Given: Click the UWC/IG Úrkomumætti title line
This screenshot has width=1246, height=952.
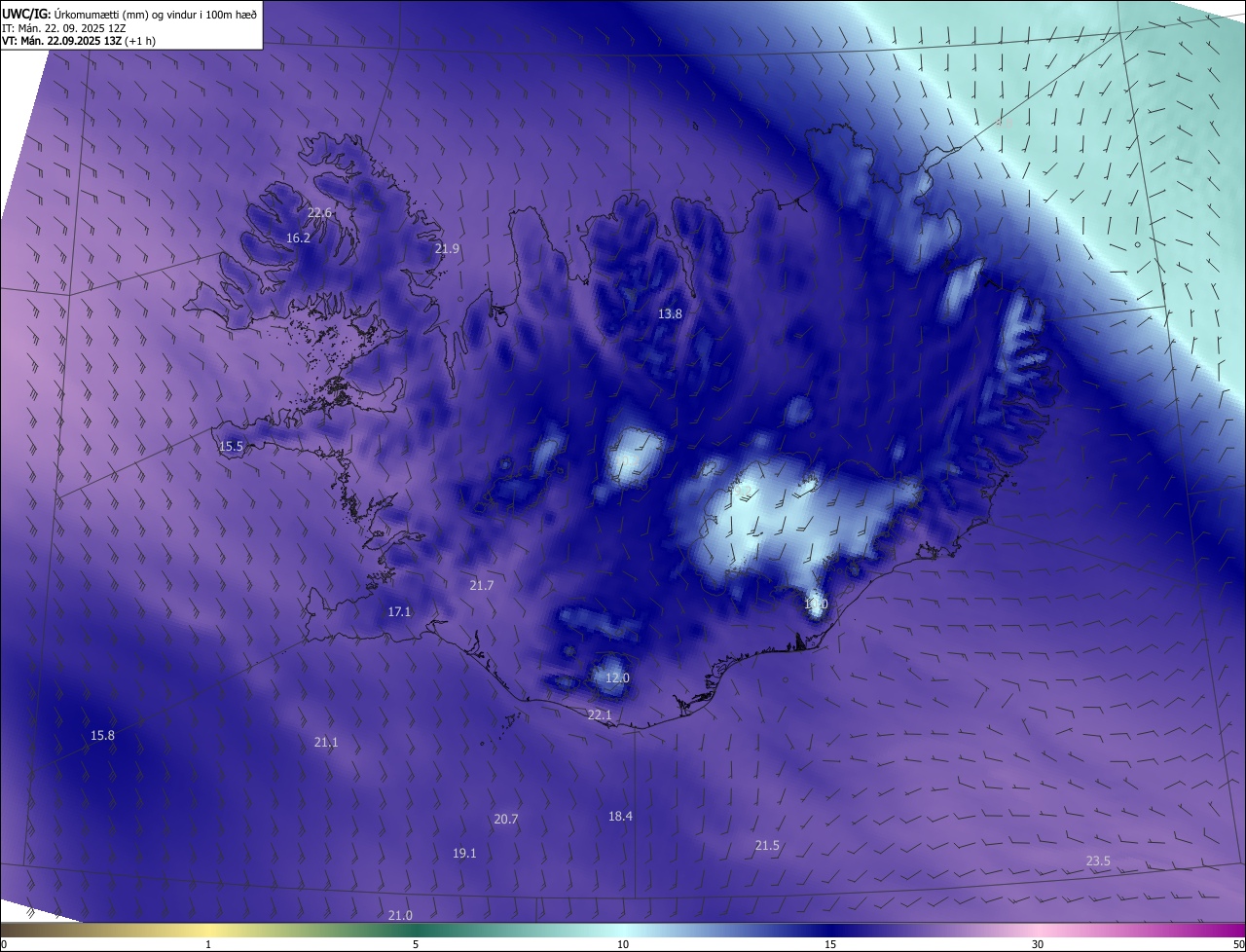Looking at the screenshot, I should 128,13.
